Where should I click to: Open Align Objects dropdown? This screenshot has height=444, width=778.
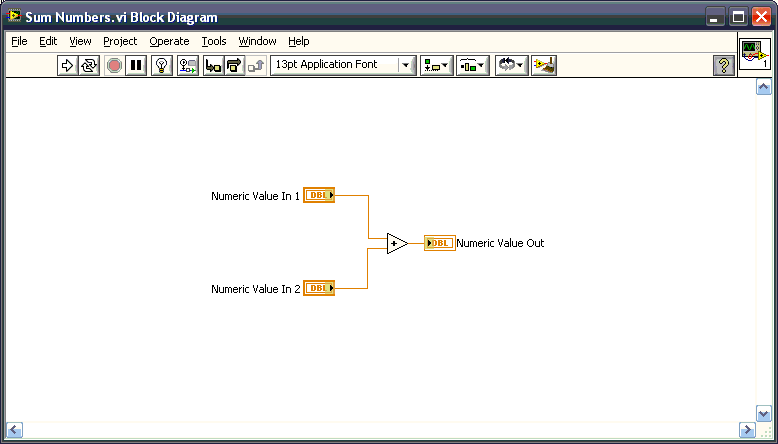tap(437, 65)
